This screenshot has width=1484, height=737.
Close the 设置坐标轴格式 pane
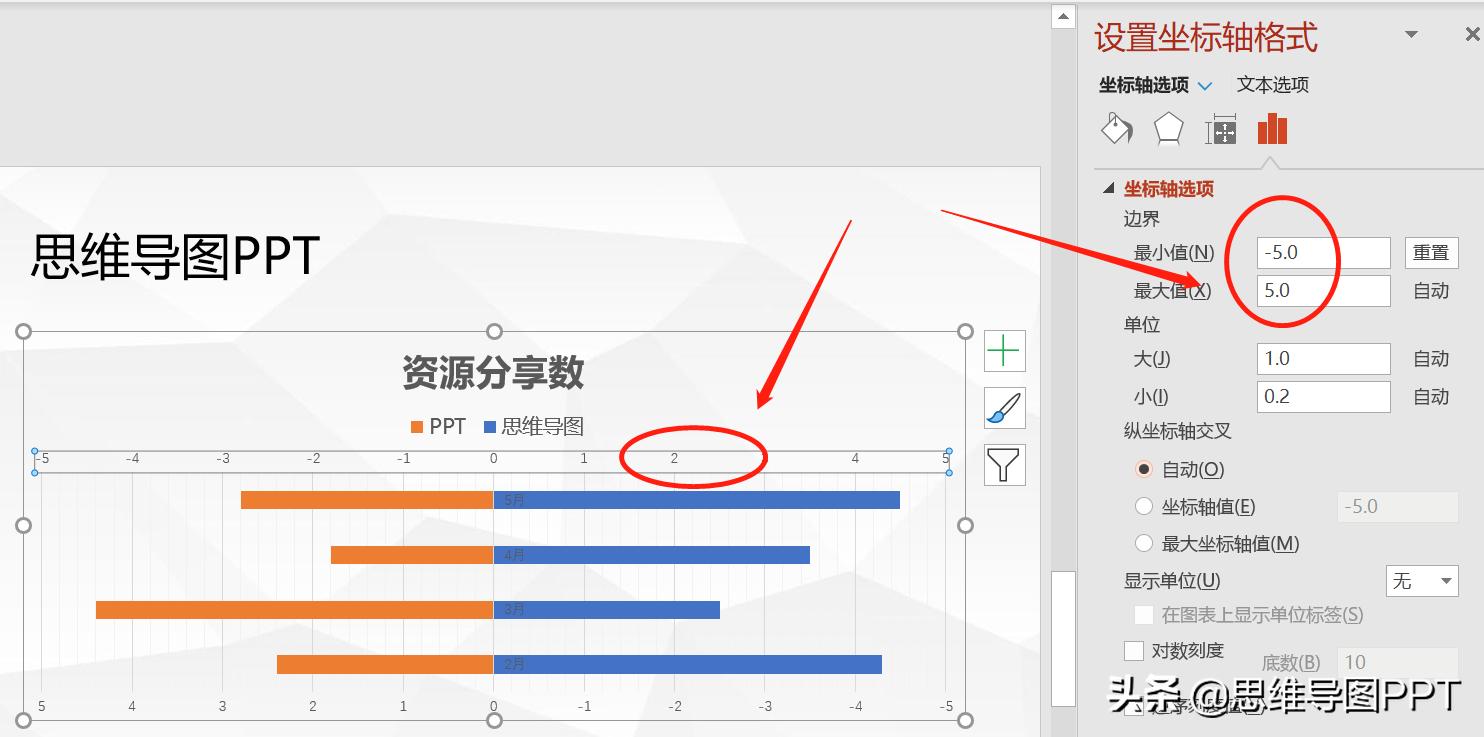(1473, 33)
